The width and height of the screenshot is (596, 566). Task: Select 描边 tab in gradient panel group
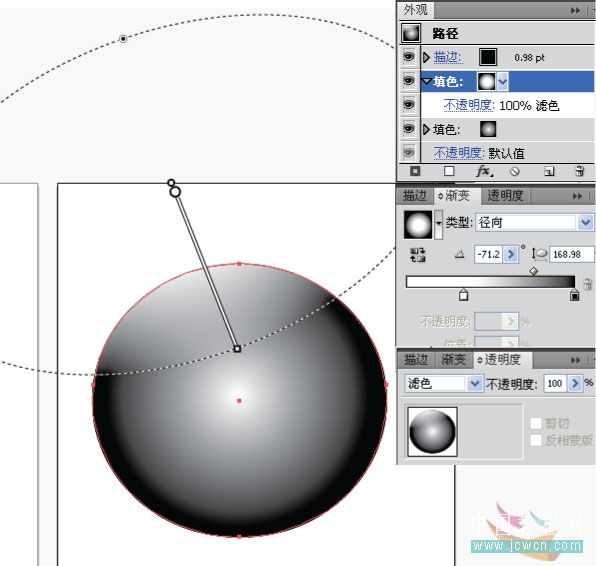(414, 196)
